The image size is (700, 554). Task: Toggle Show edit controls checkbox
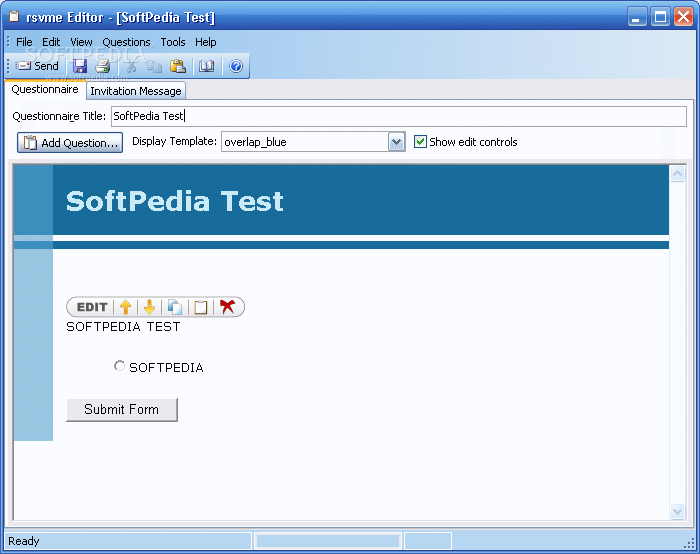[x=420, y=142]
